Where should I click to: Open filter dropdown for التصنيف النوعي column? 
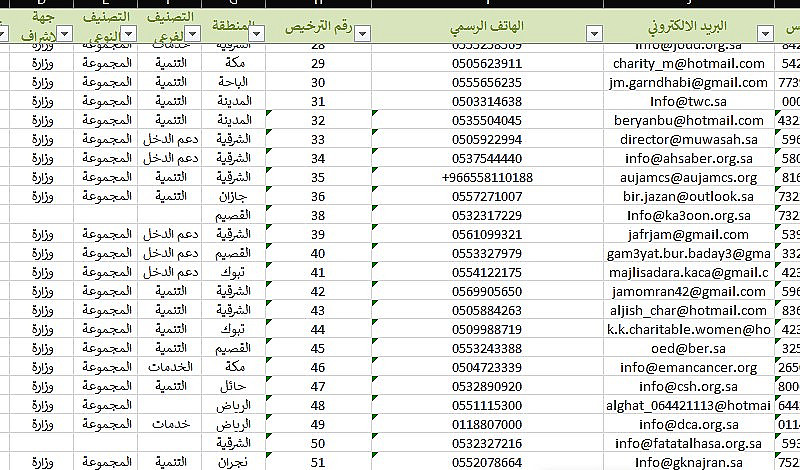click(128, 34)
